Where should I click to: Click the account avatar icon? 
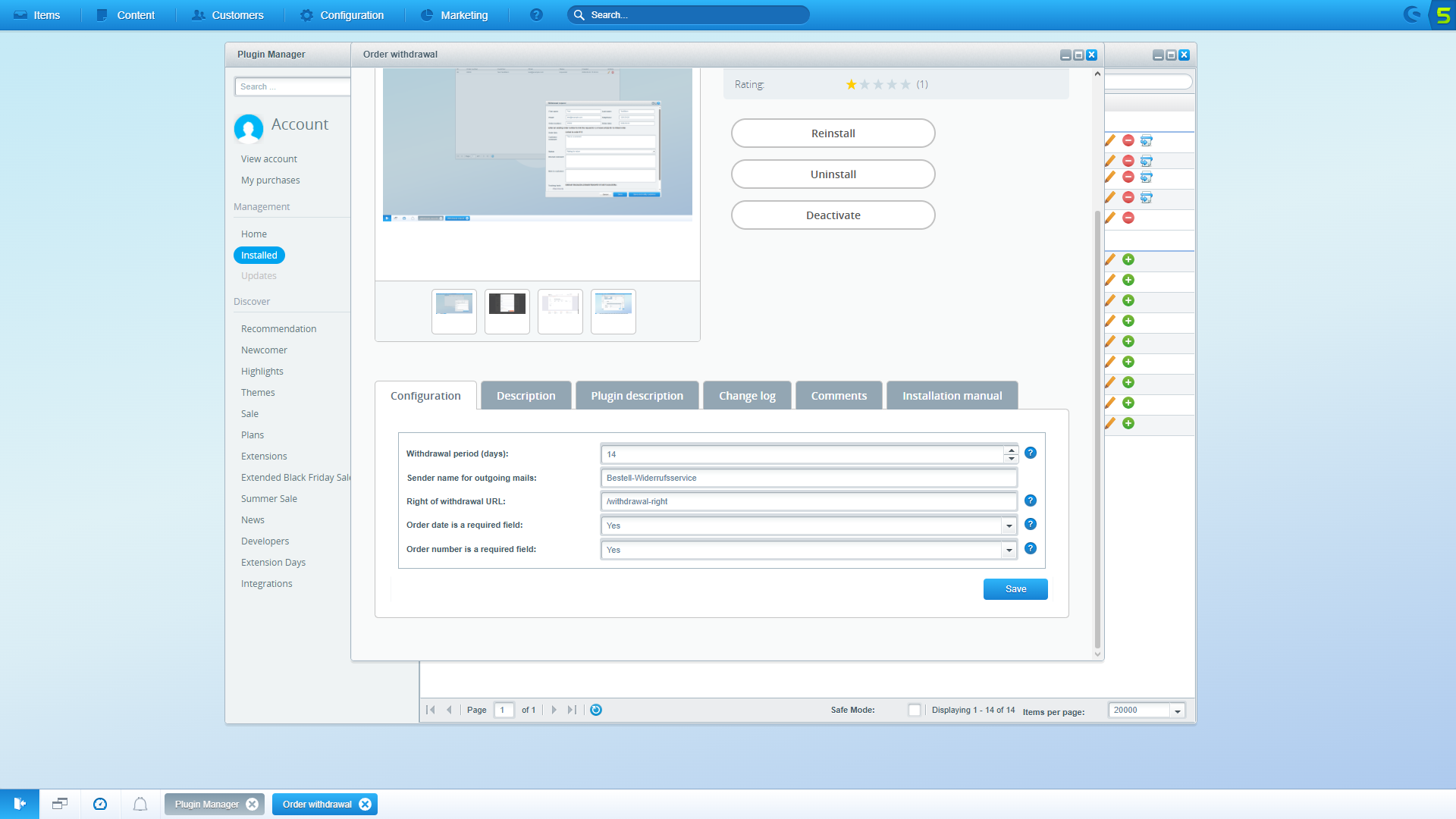[x=249, y=129]
